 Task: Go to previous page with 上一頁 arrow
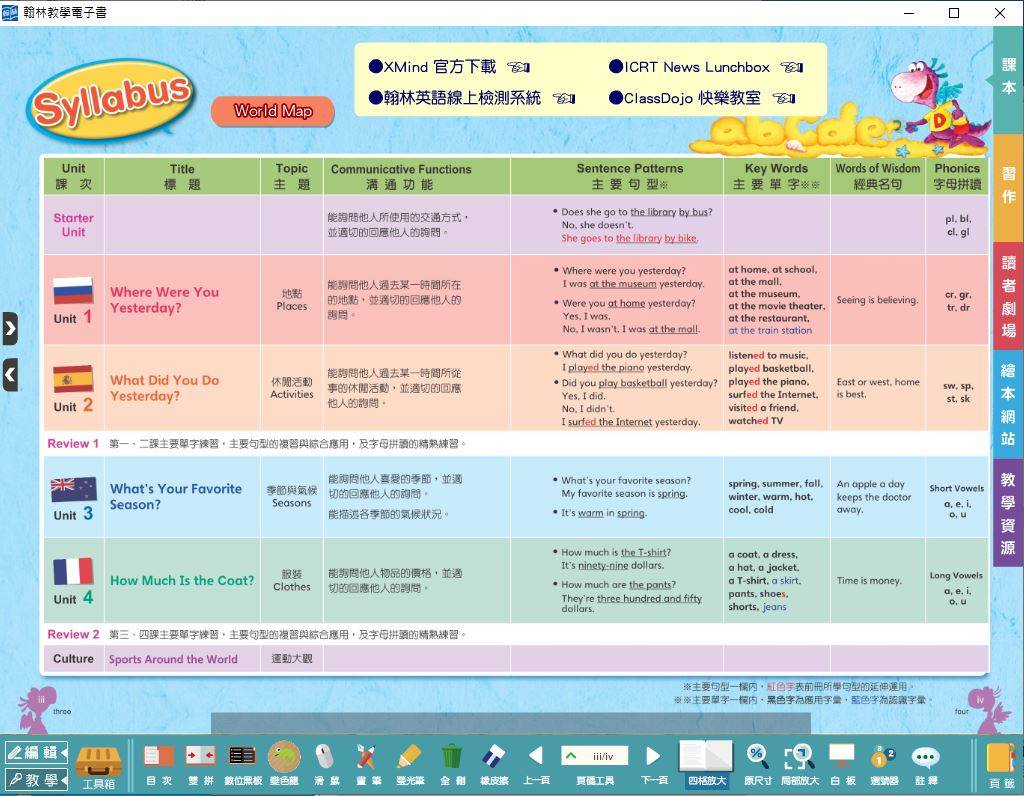(536, 756)
